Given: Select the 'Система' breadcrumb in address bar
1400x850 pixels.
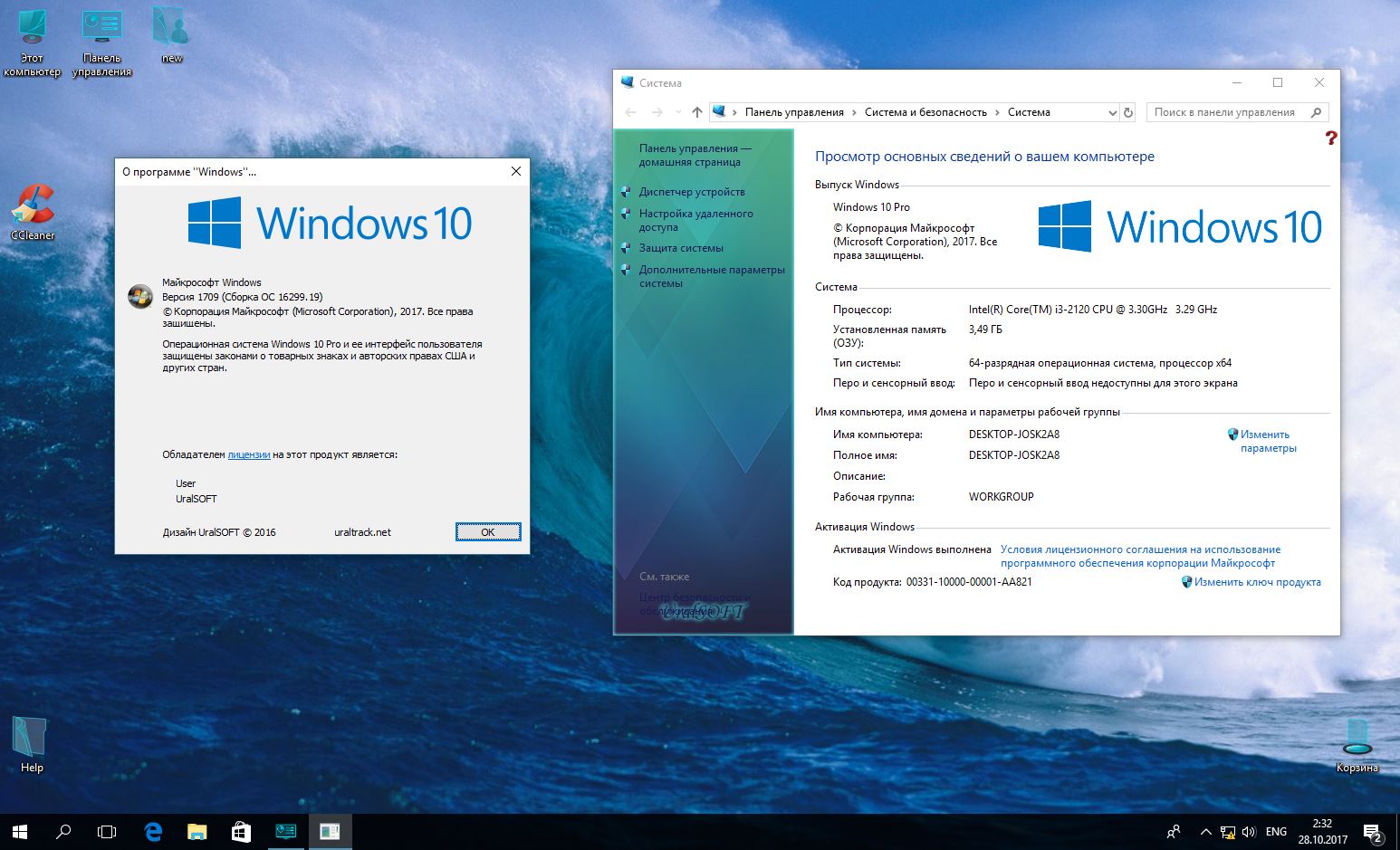Looking at the screenshot, I should [1029, 112].
